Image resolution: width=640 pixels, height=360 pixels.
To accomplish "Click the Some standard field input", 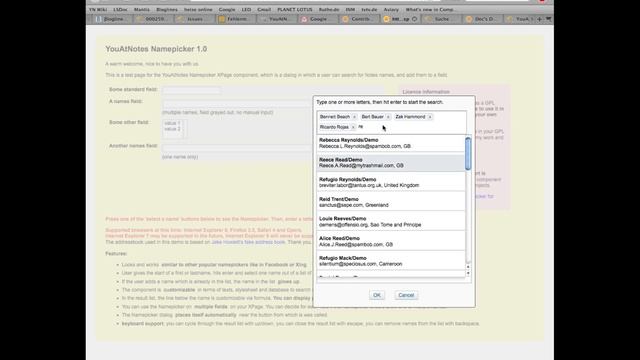I will pyautogui.click(x=191, y=90).
